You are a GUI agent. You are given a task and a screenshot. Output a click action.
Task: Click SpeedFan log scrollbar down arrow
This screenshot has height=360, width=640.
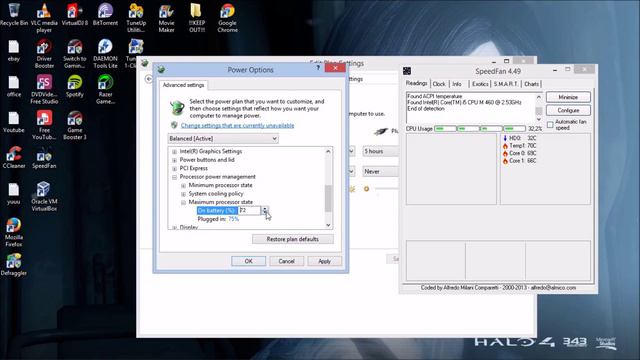point(539,120)
